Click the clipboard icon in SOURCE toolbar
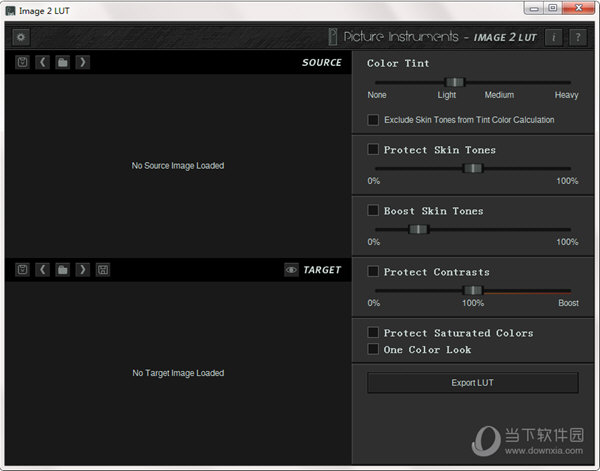 click(23, 62)
